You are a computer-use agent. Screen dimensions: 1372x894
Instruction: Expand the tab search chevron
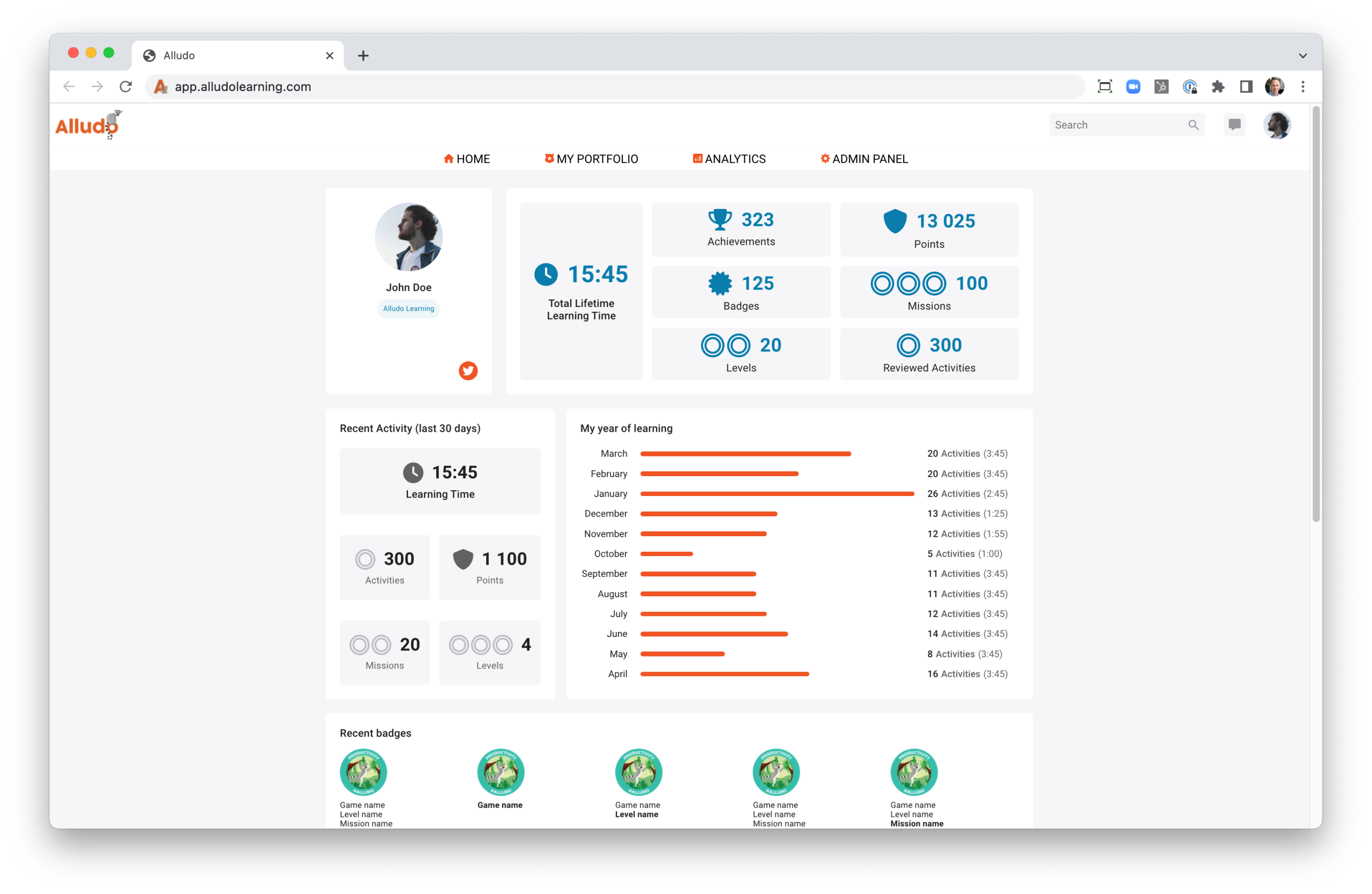point(1302,56)
